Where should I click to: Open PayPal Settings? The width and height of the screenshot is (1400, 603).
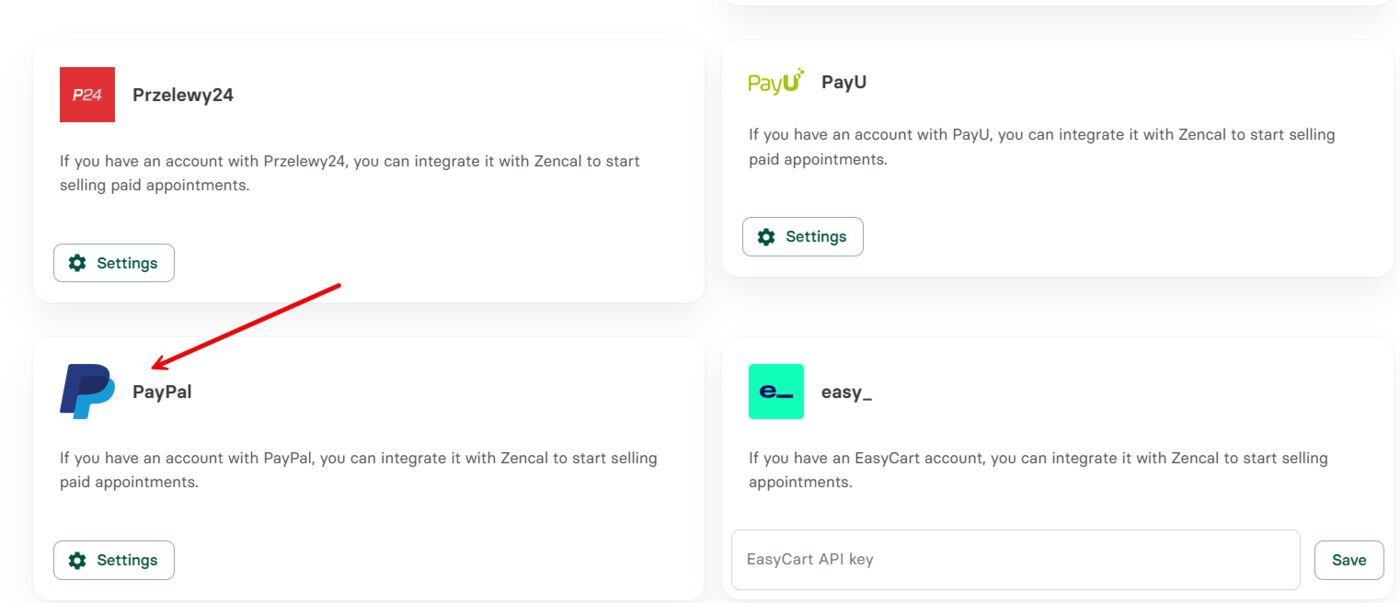(x=113, y=560)
